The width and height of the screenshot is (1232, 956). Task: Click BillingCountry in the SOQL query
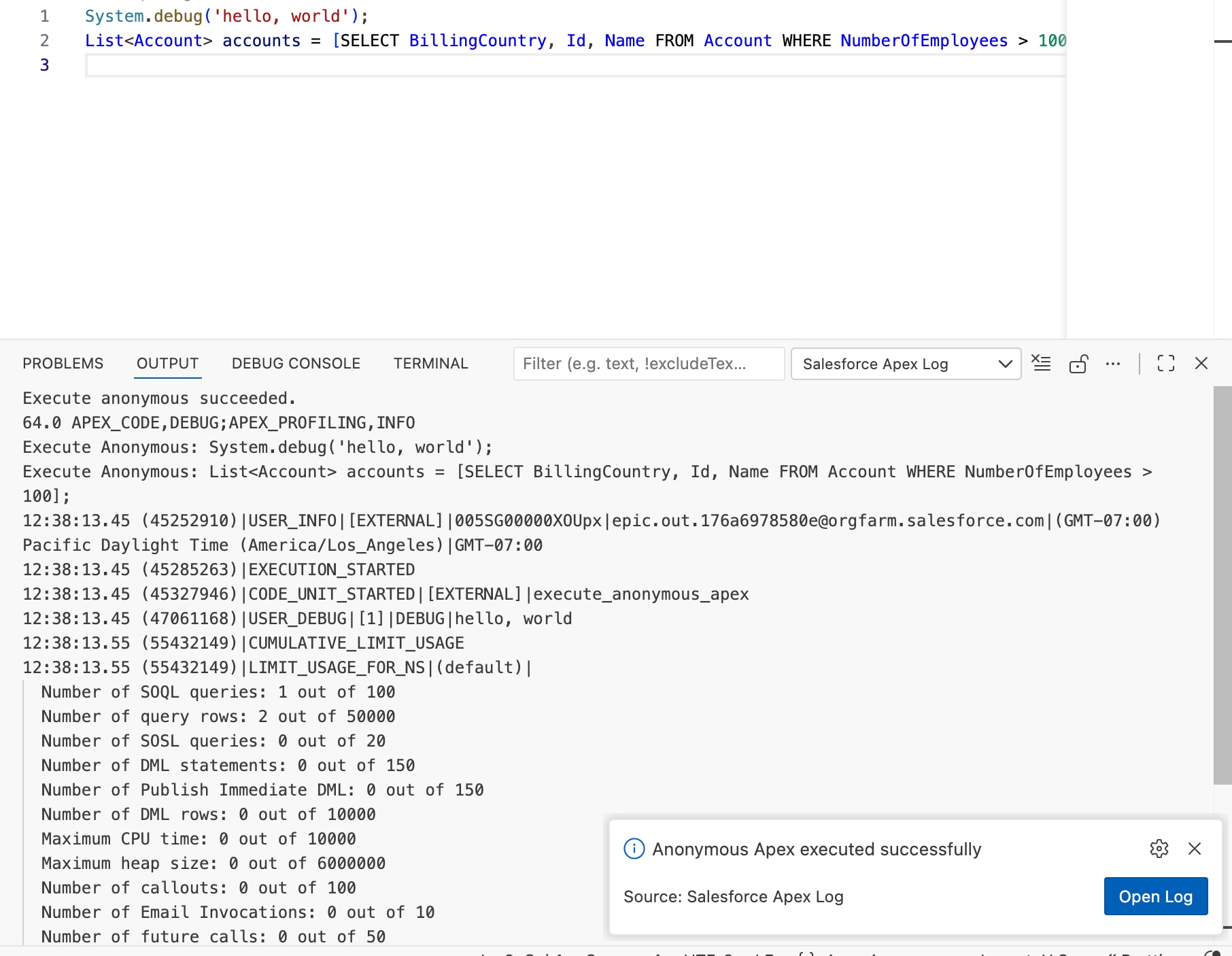[x=477, y=41]
